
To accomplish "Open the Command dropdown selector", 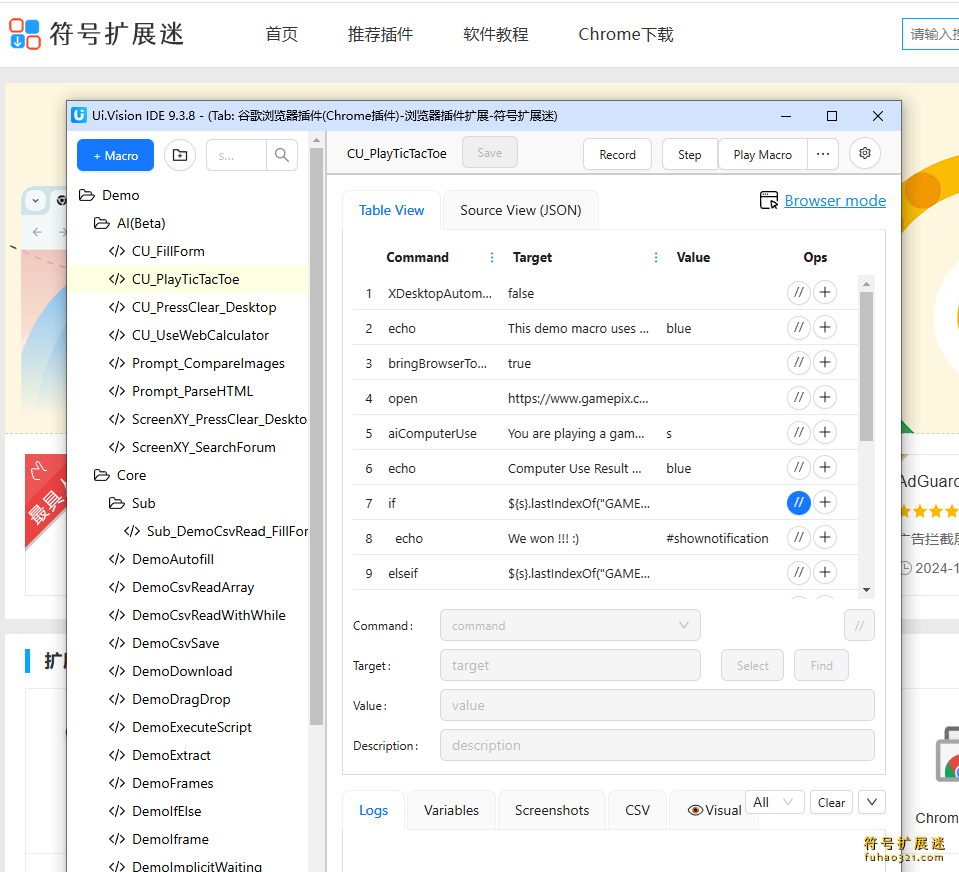I will coord(570,625).
